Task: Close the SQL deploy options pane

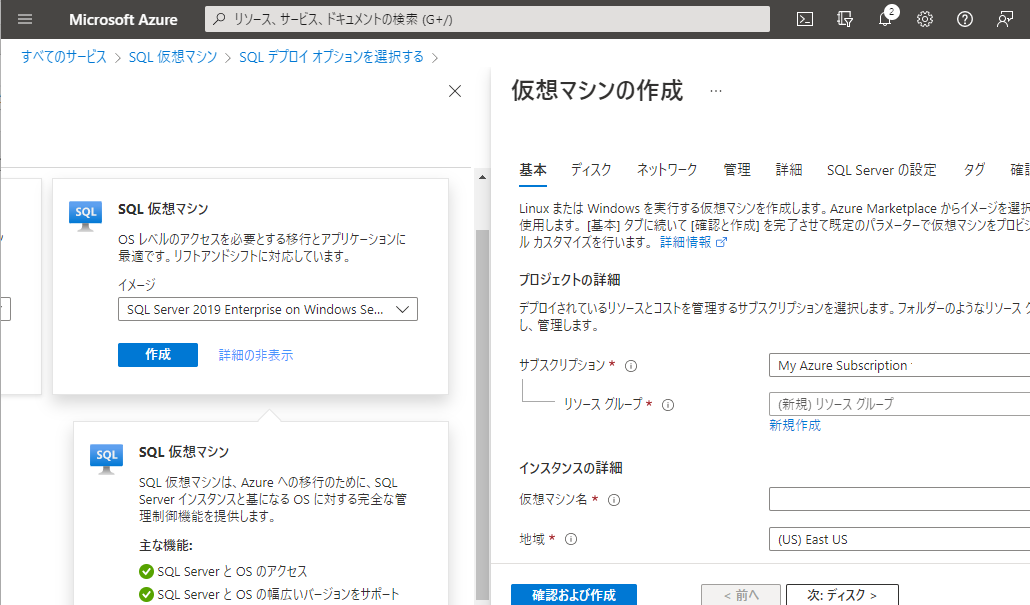Action: 455,91
